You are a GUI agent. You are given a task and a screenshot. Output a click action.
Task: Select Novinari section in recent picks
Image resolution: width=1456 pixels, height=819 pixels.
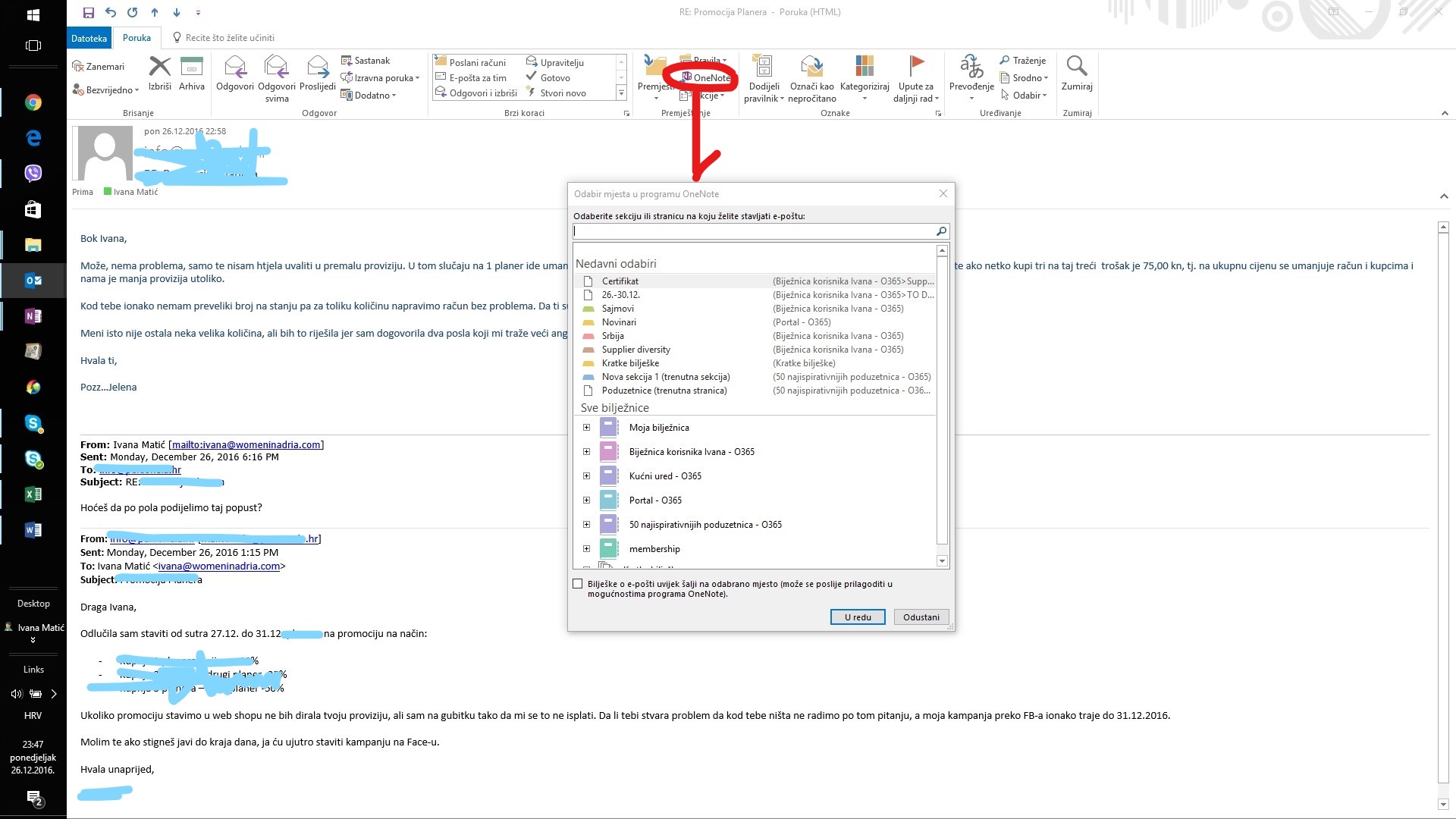pos(756,322)
